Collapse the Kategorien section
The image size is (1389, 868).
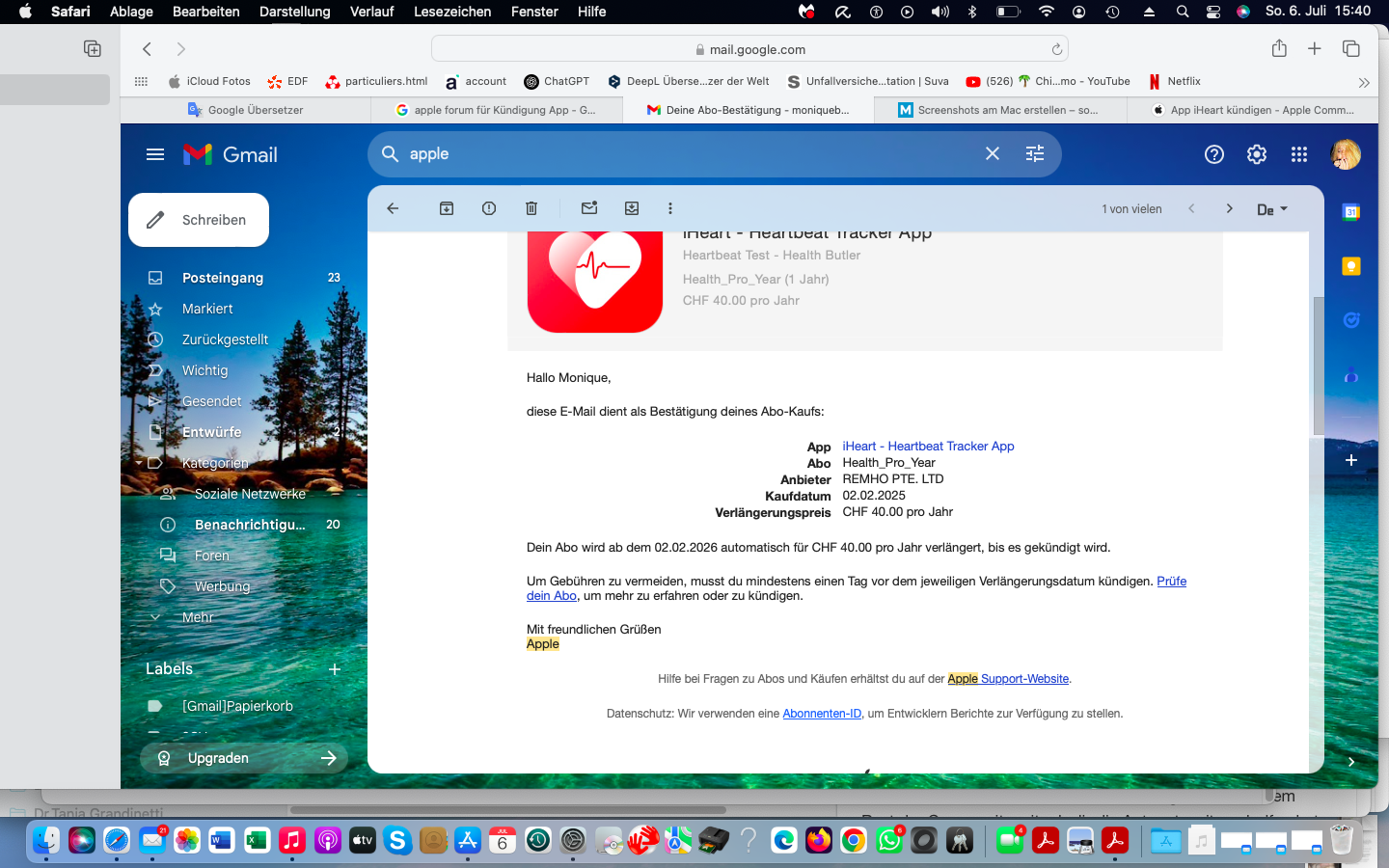(x=139, y=463)
